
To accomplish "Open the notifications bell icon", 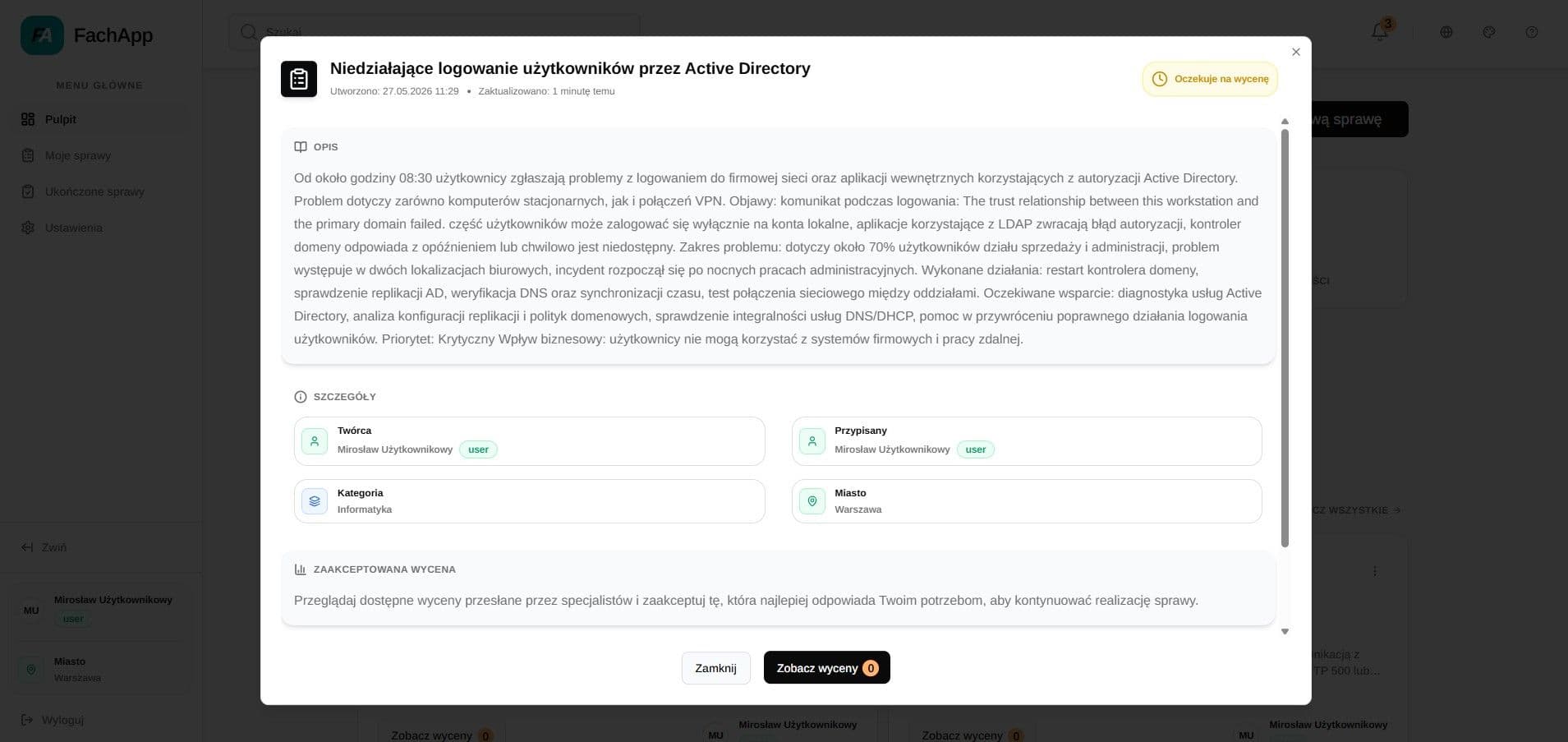I will point(1380,32).
